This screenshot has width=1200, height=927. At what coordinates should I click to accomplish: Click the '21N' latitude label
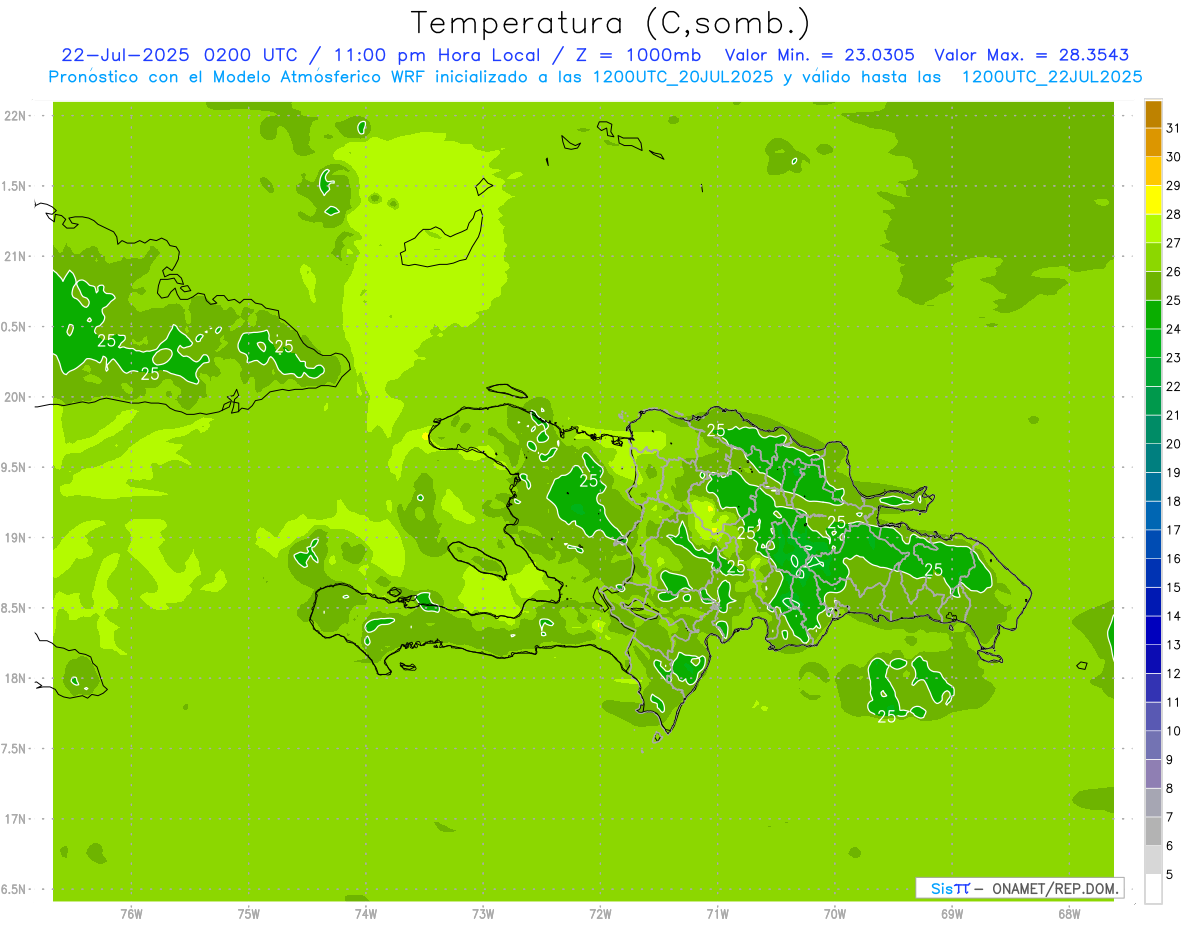click(15, 256)
